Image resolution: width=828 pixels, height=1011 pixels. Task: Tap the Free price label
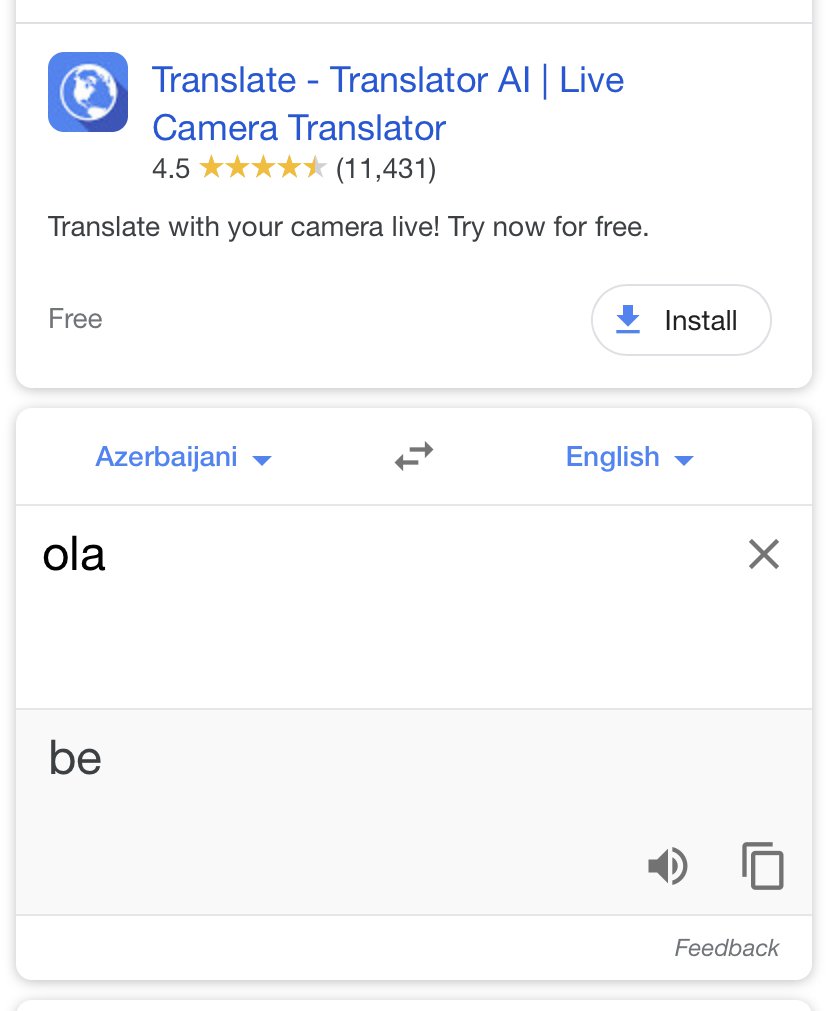pyautogui.click(x=75, y=319)
